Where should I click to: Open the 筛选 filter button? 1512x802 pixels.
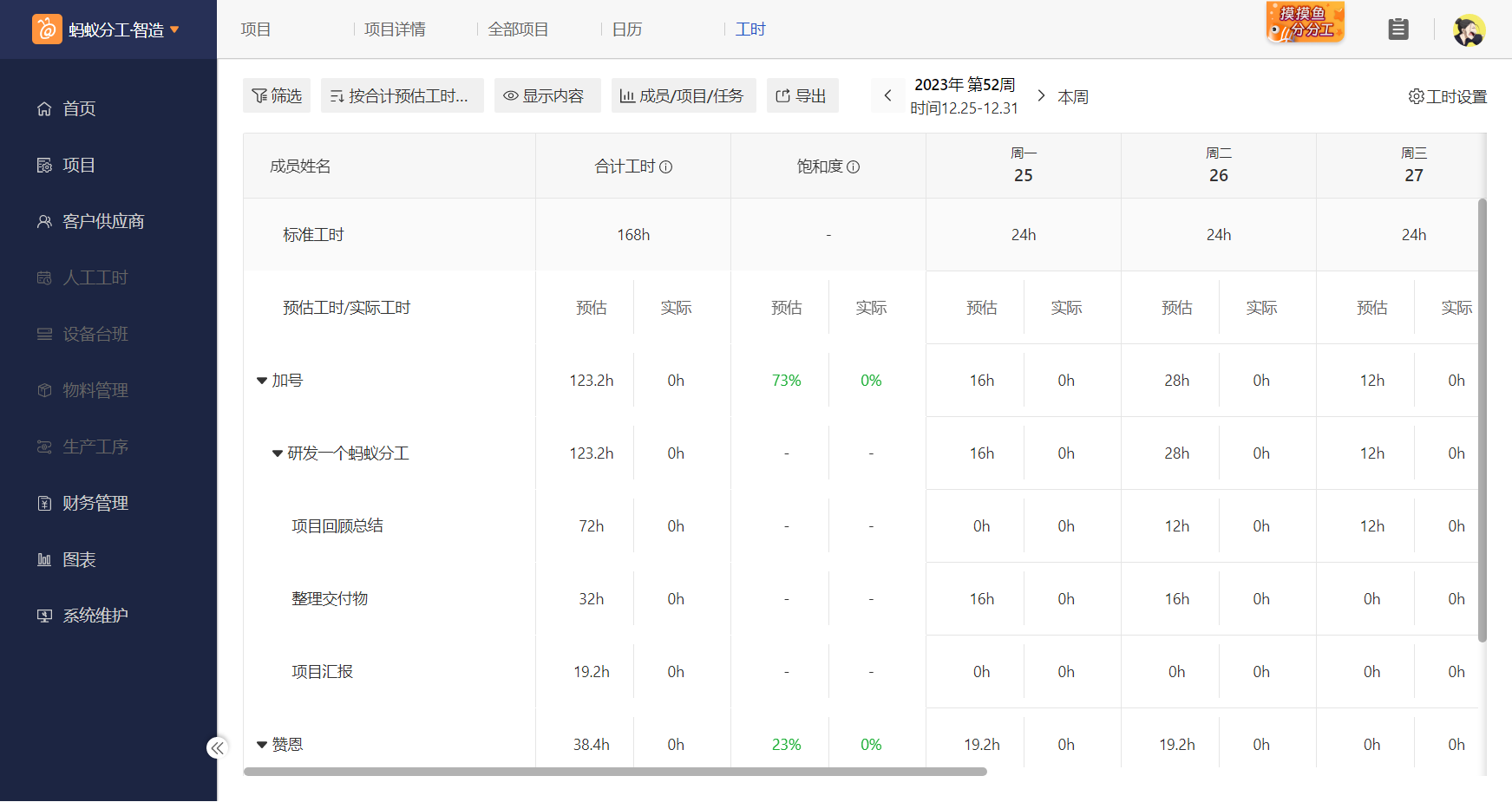pyautogui.click(x=277, y=95)
